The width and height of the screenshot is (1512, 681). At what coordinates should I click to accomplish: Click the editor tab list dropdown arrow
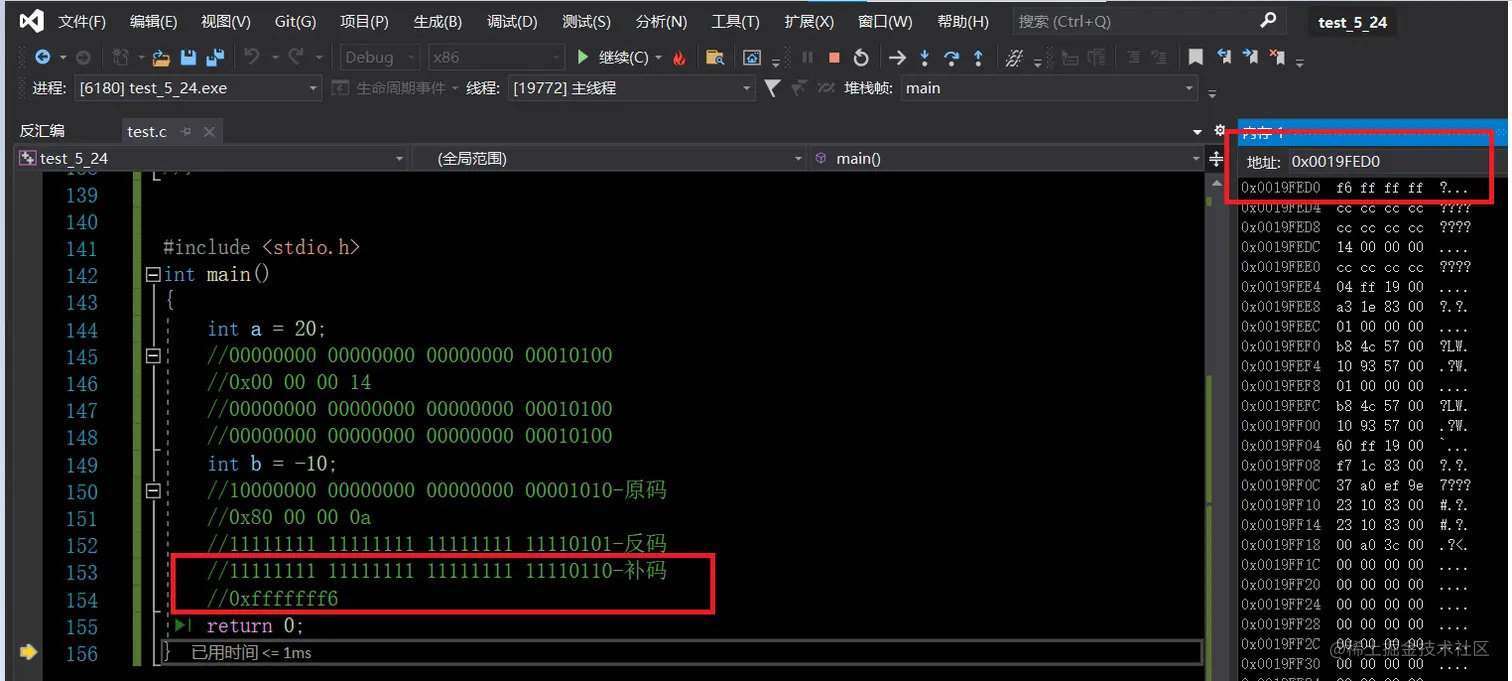click(1198, 132)
